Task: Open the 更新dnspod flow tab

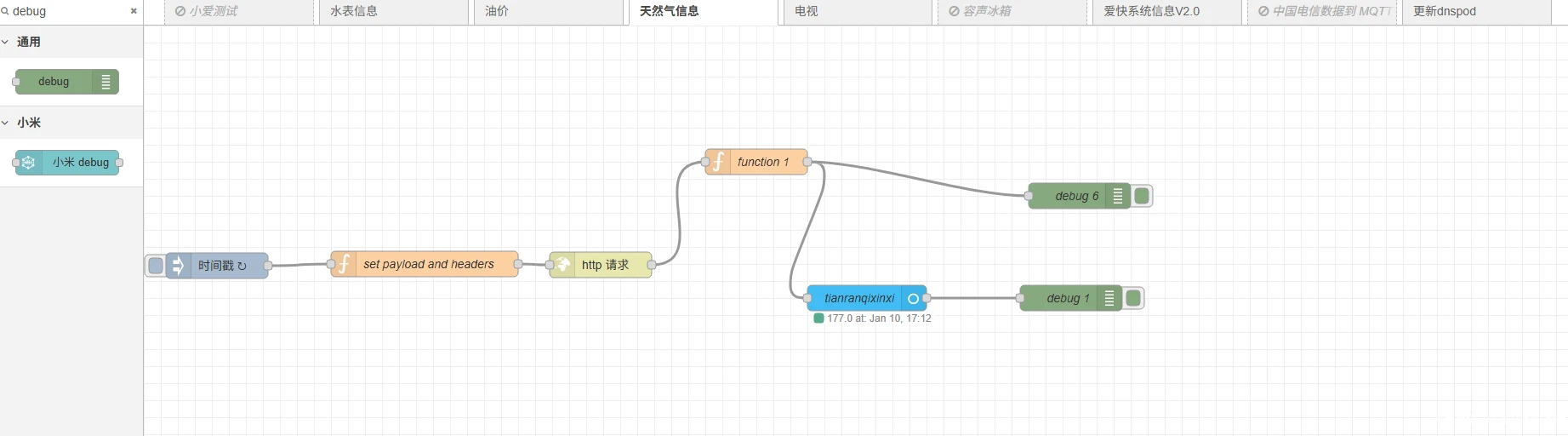Action: click(1444, 12)
